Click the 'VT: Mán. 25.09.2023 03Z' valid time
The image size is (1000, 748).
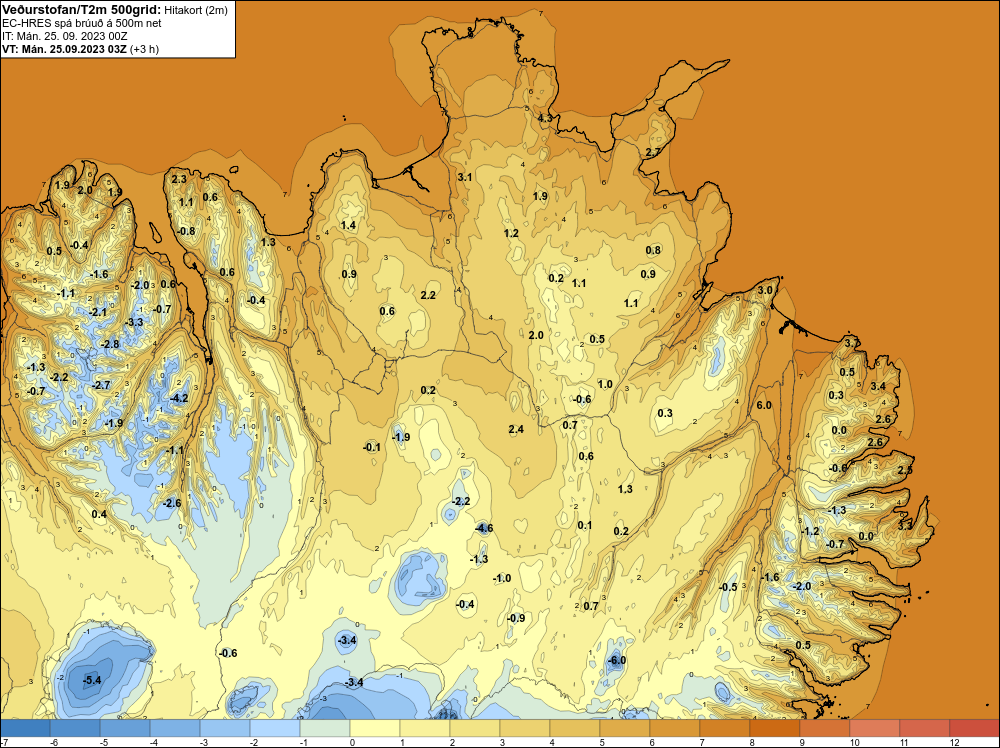click(64, 49)
